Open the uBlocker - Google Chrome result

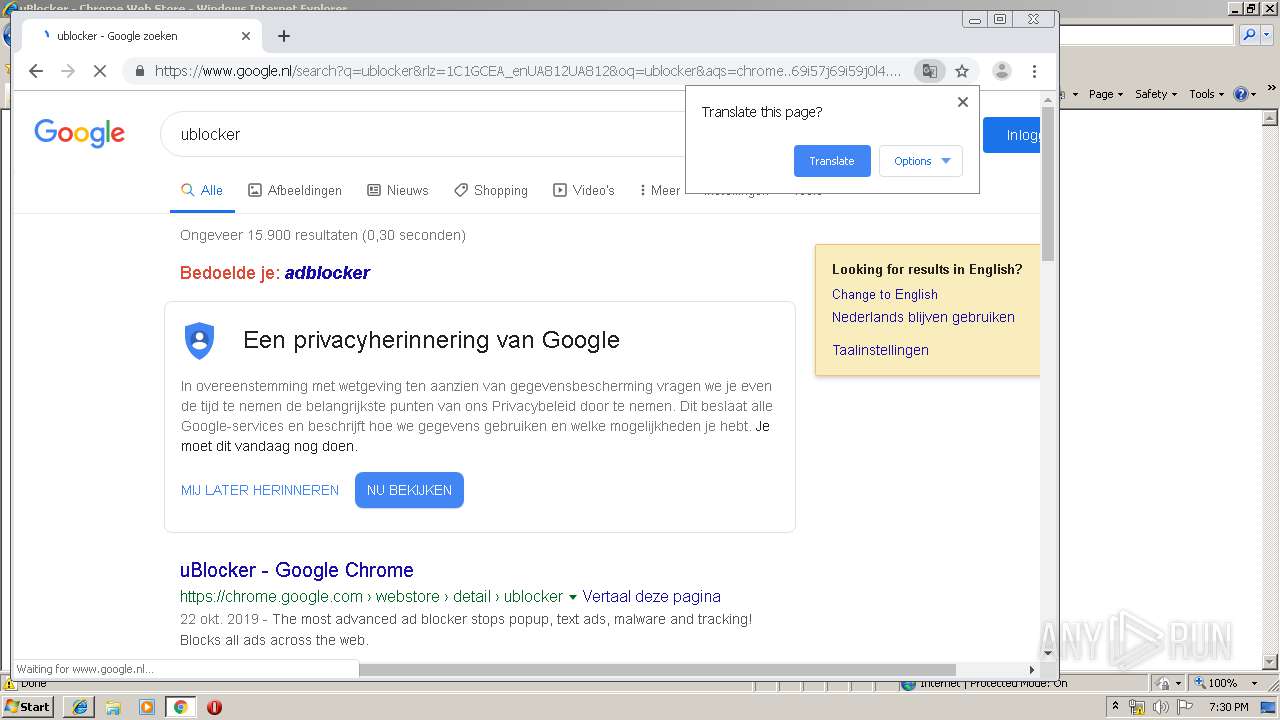point(297,570)
